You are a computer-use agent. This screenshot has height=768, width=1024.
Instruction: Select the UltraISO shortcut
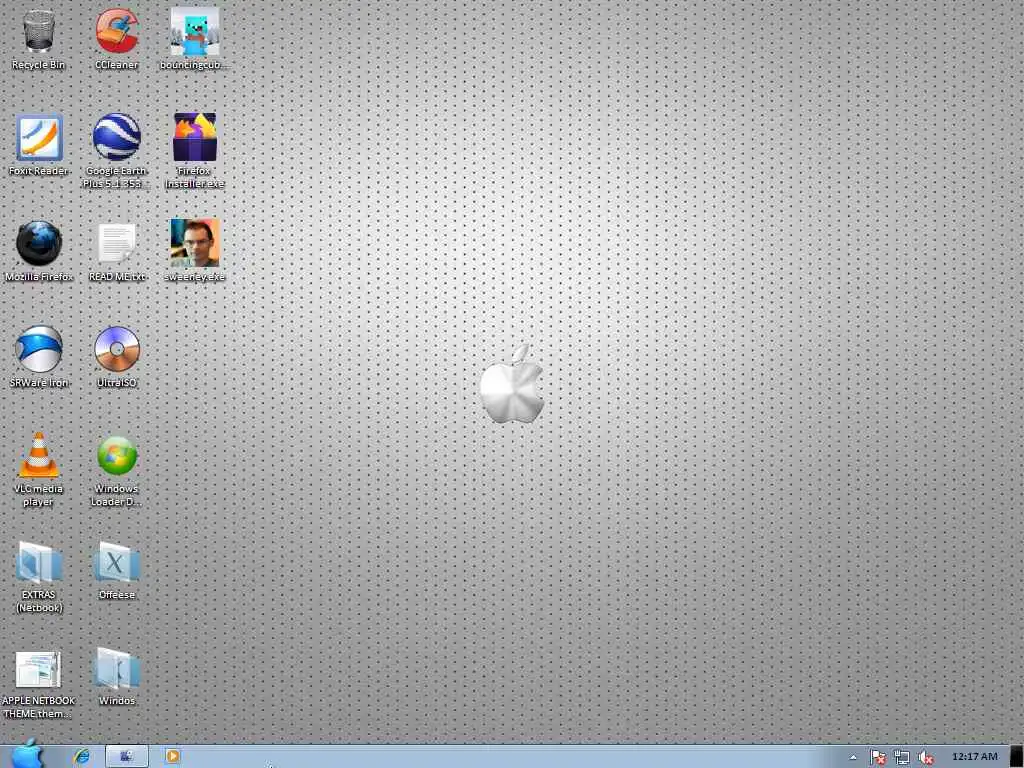[116, 356]
